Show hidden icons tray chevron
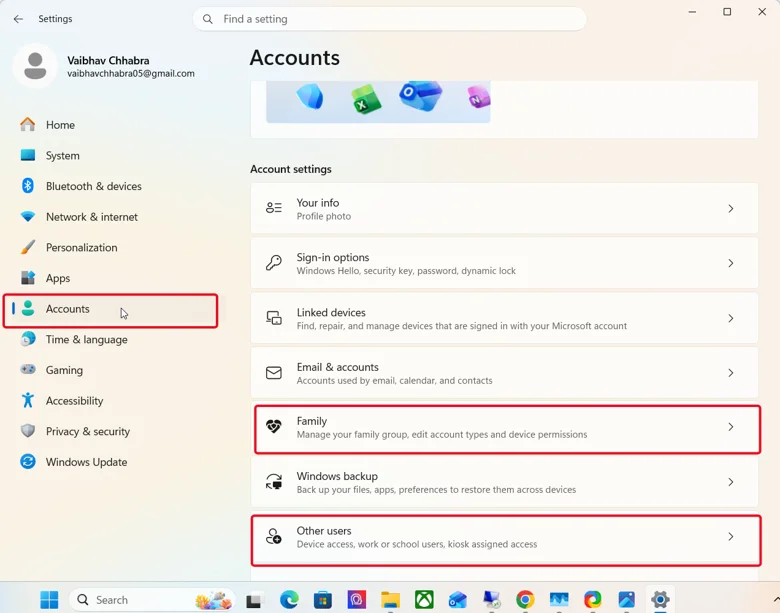This screenshot has height=613, width=780. click(x=776, y=600)
